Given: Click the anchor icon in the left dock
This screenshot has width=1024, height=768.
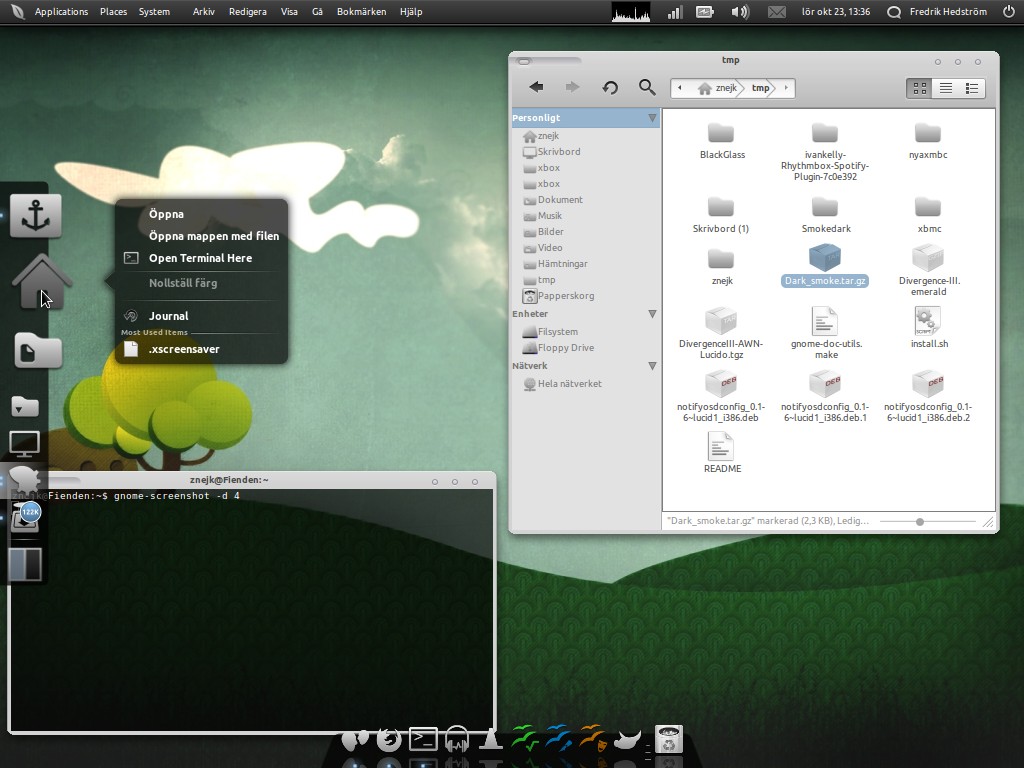Looking at the screenshot, I should pos(36,216).
